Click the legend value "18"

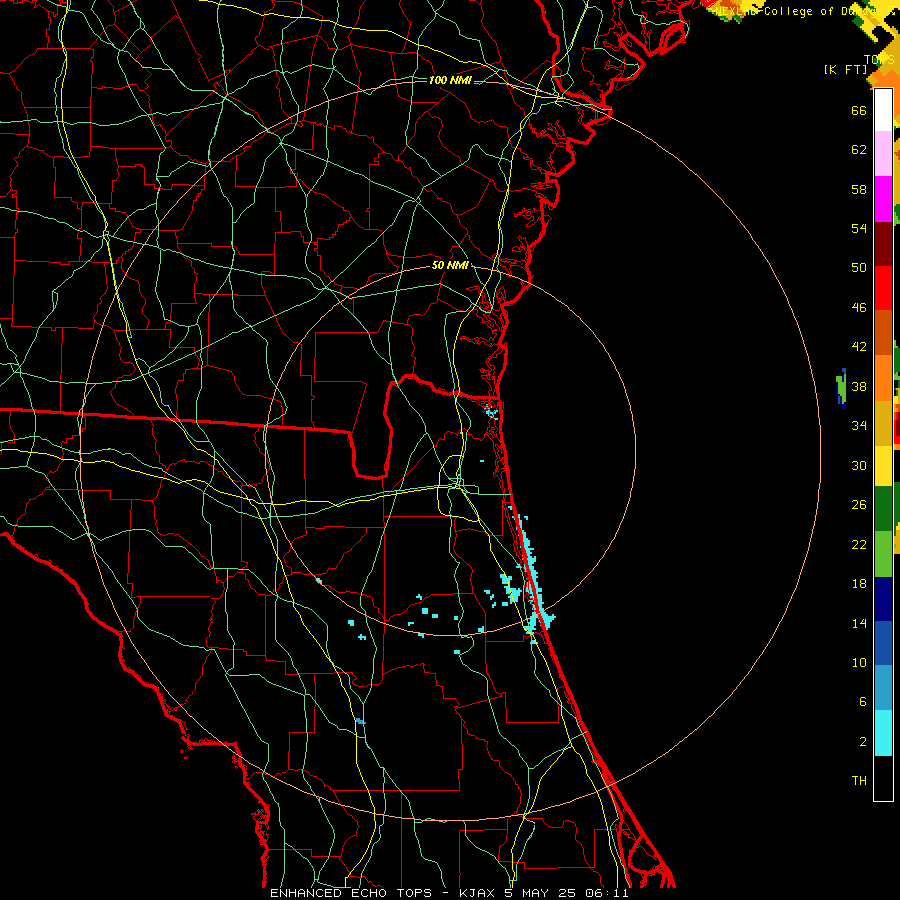pos(859,584)
